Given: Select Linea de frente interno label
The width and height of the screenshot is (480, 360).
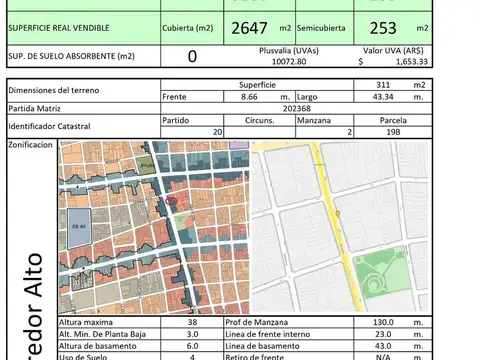Looking at the screenshot, I should click(268, 334).
